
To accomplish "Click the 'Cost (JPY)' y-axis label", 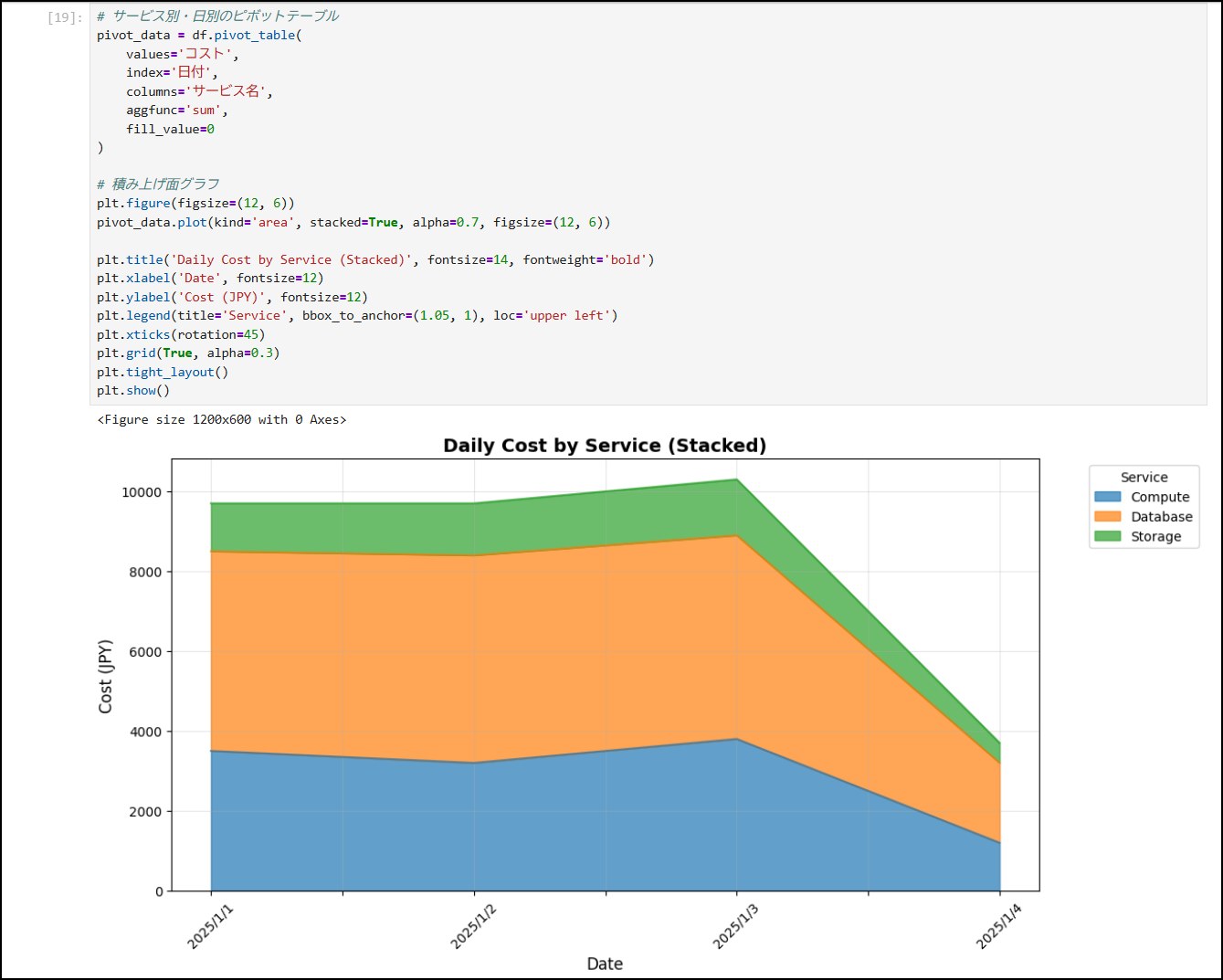I will 105,676.
